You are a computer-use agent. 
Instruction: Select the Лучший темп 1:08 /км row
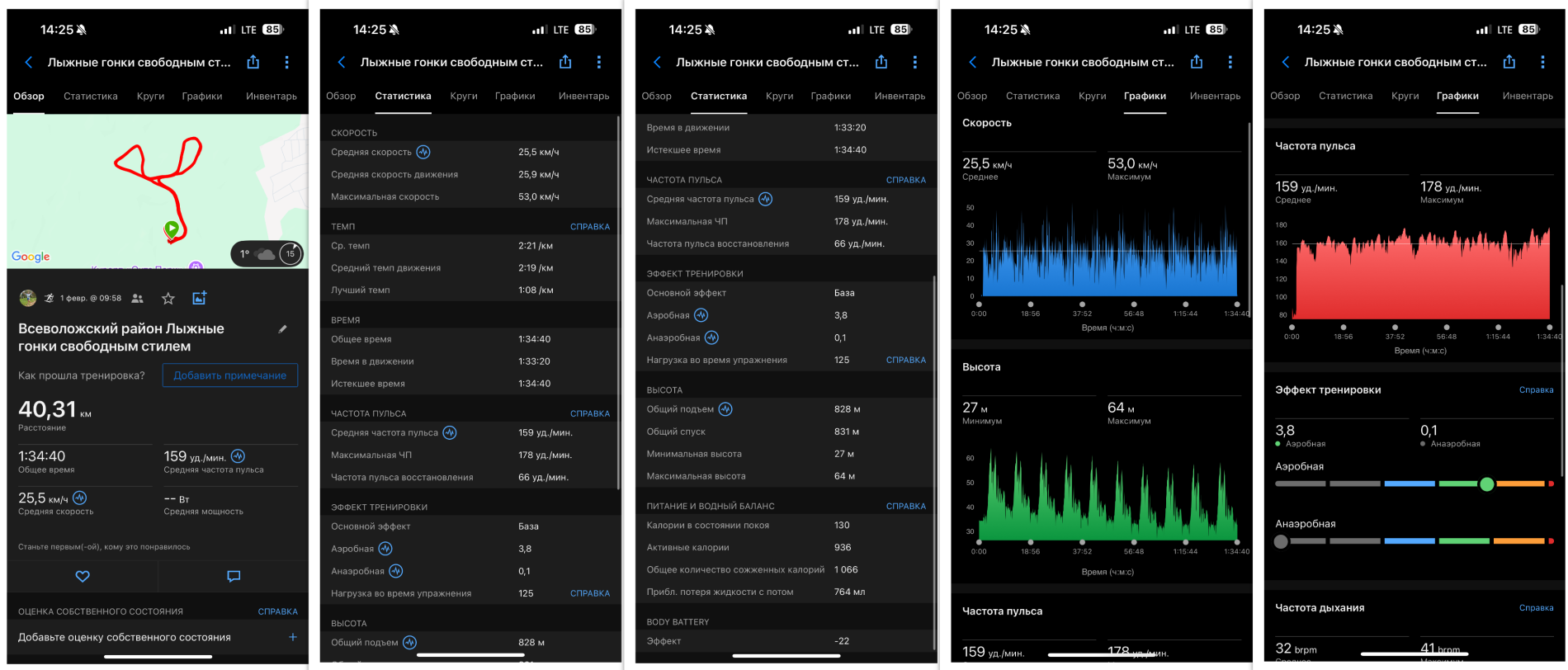pos(469,290)
